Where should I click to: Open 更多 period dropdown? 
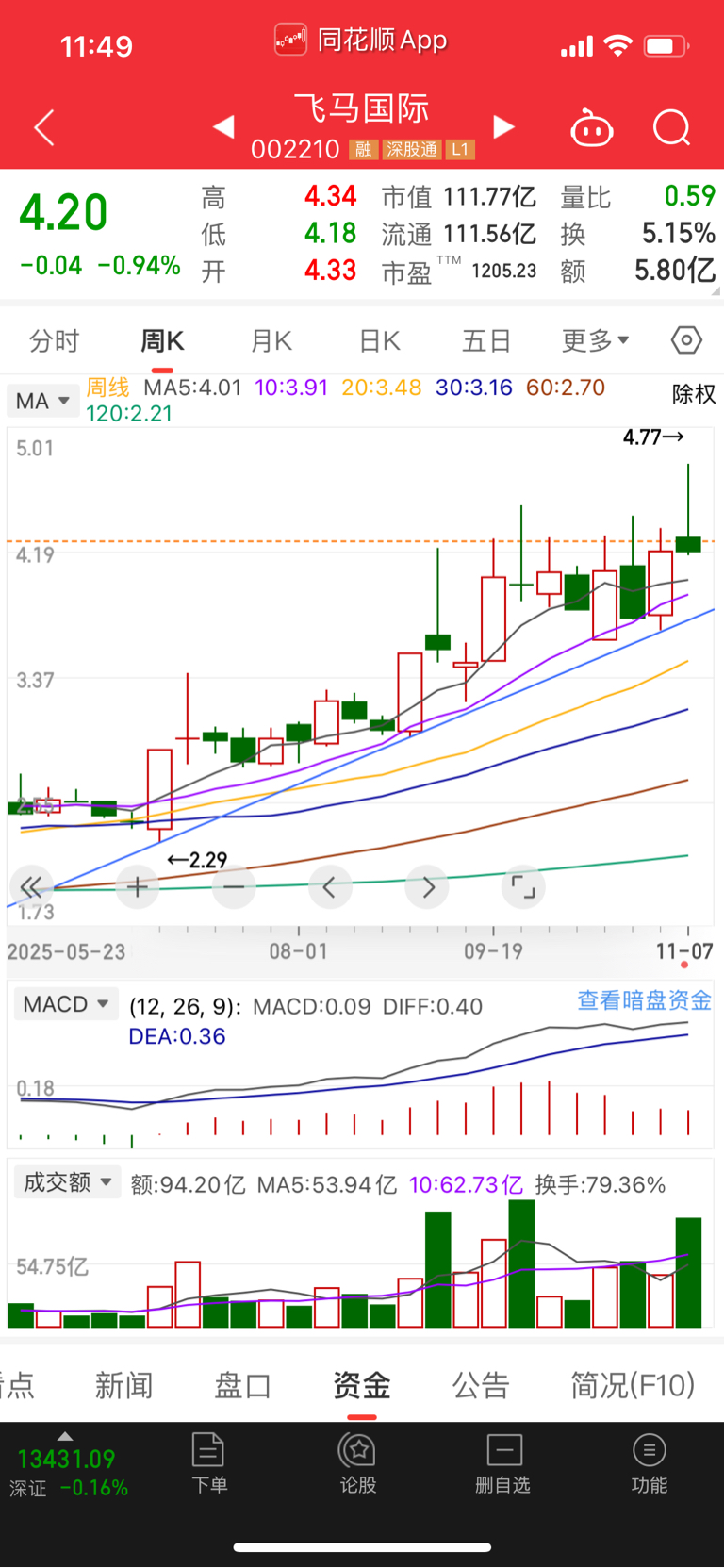(x=595, y=340)
